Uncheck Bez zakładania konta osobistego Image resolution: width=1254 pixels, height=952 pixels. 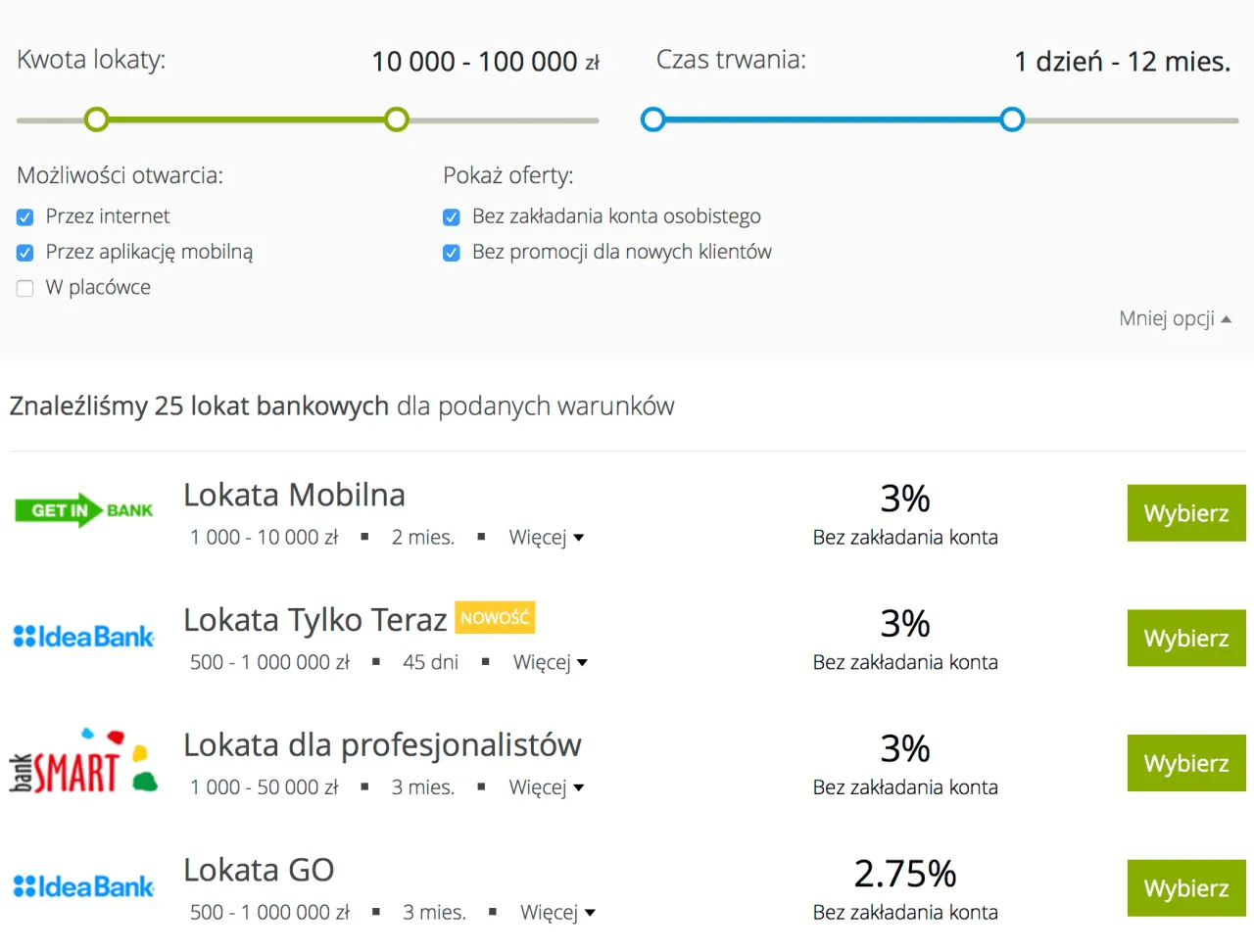pos(452,217)
